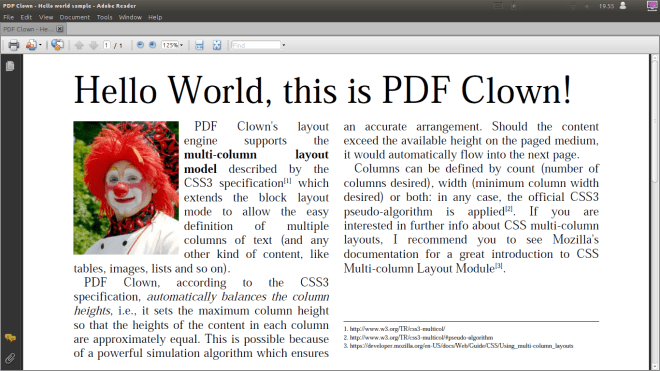The image size is (660, 371).
Task: Open the dropdown arrow beside the share icon
Action: [40, 45]
